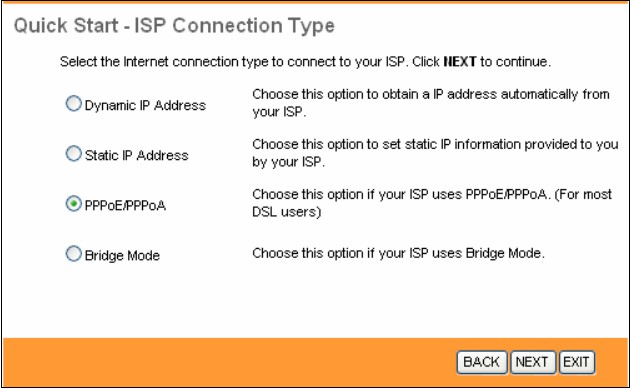This screenshot has width=630, height=388.
Task: Click the 'Static IP Address' option label
Action: tap(137, 155)
